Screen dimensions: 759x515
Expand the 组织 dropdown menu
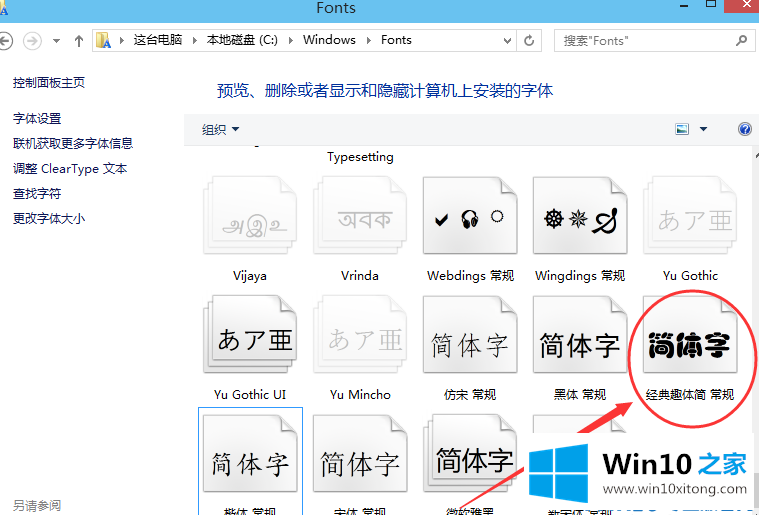coord(221,129)
